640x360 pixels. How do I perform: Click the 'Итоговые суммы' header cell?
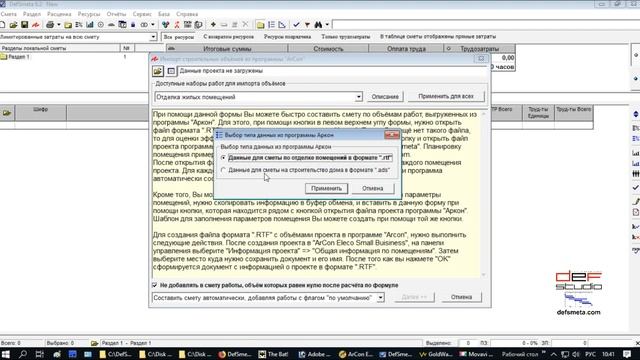click(227, 49)
